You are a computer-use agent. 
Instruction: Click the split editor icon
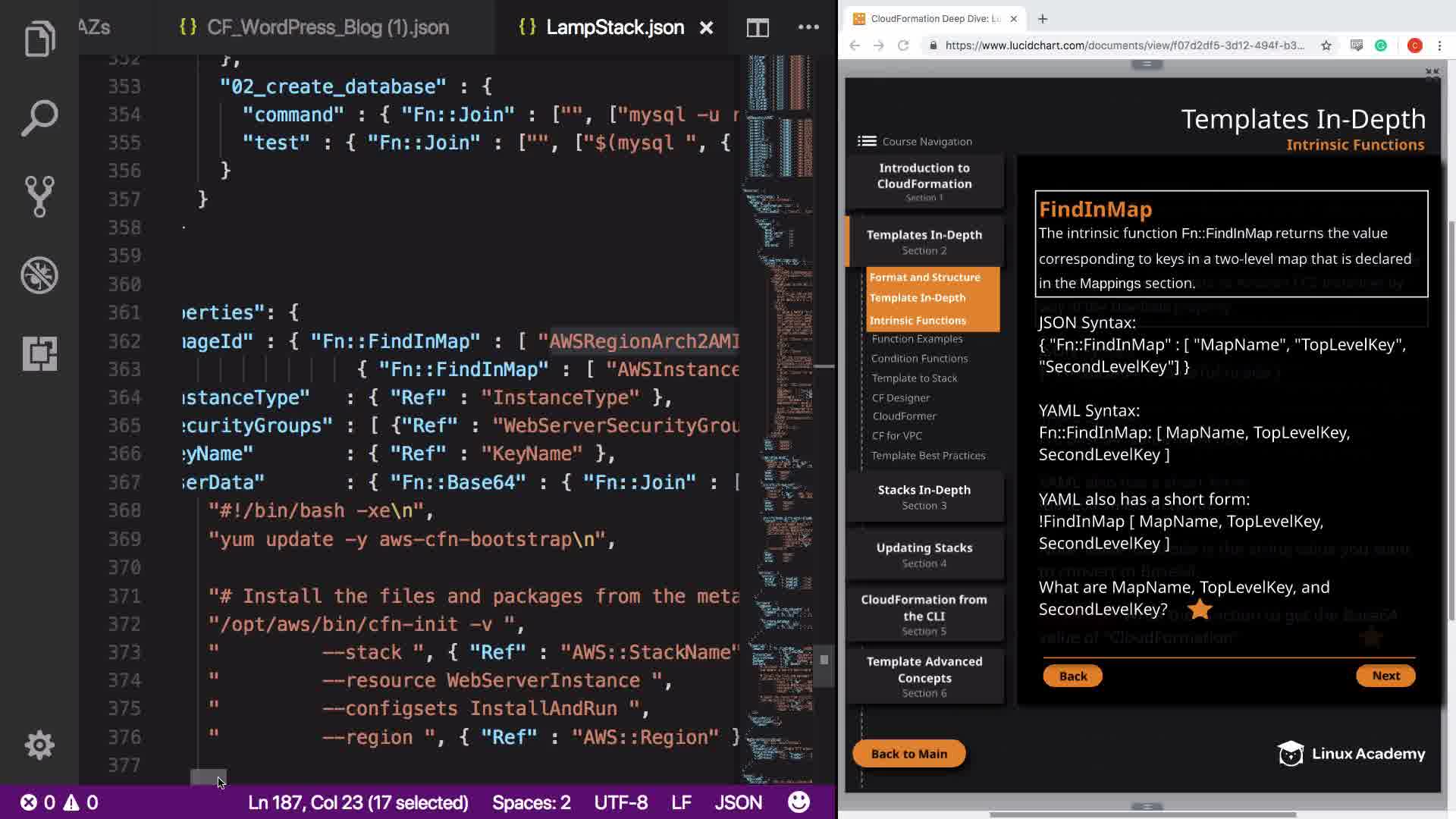(x=758, y=28)
